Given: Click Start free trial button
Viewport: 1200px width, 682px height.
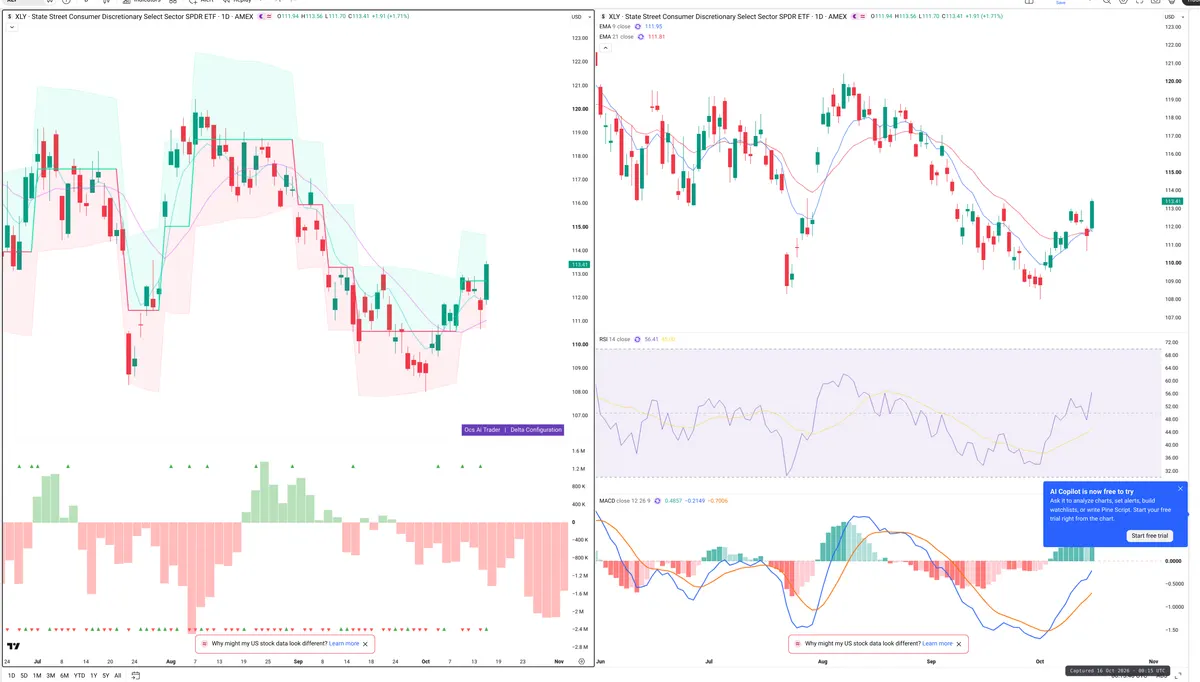Looking at the screenshot, I should click(x=1150, y=536).
